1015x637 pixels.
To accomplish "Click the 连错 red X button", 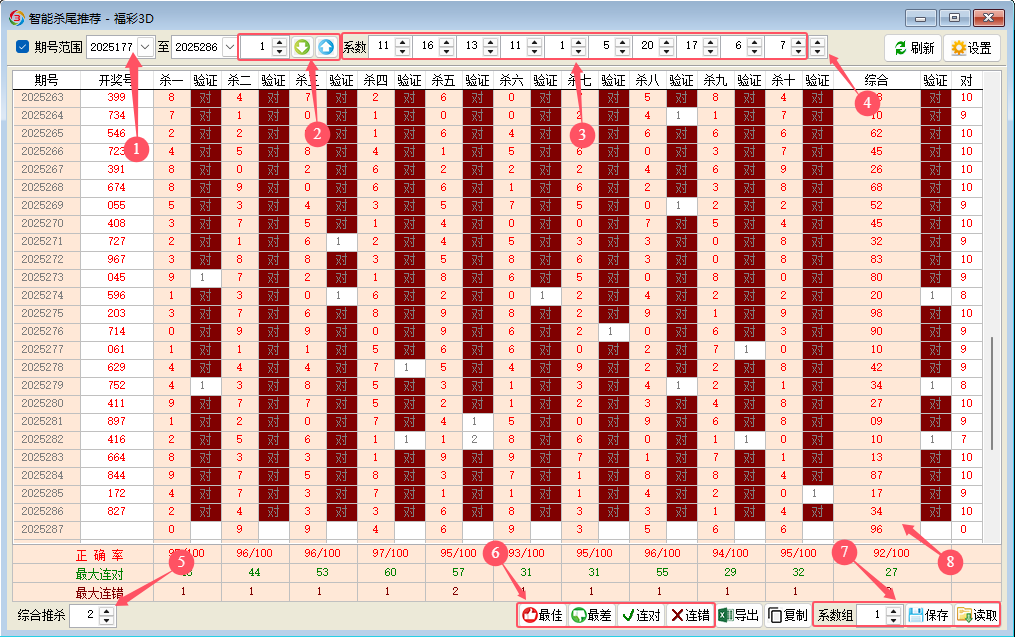I will click(689, 616).
